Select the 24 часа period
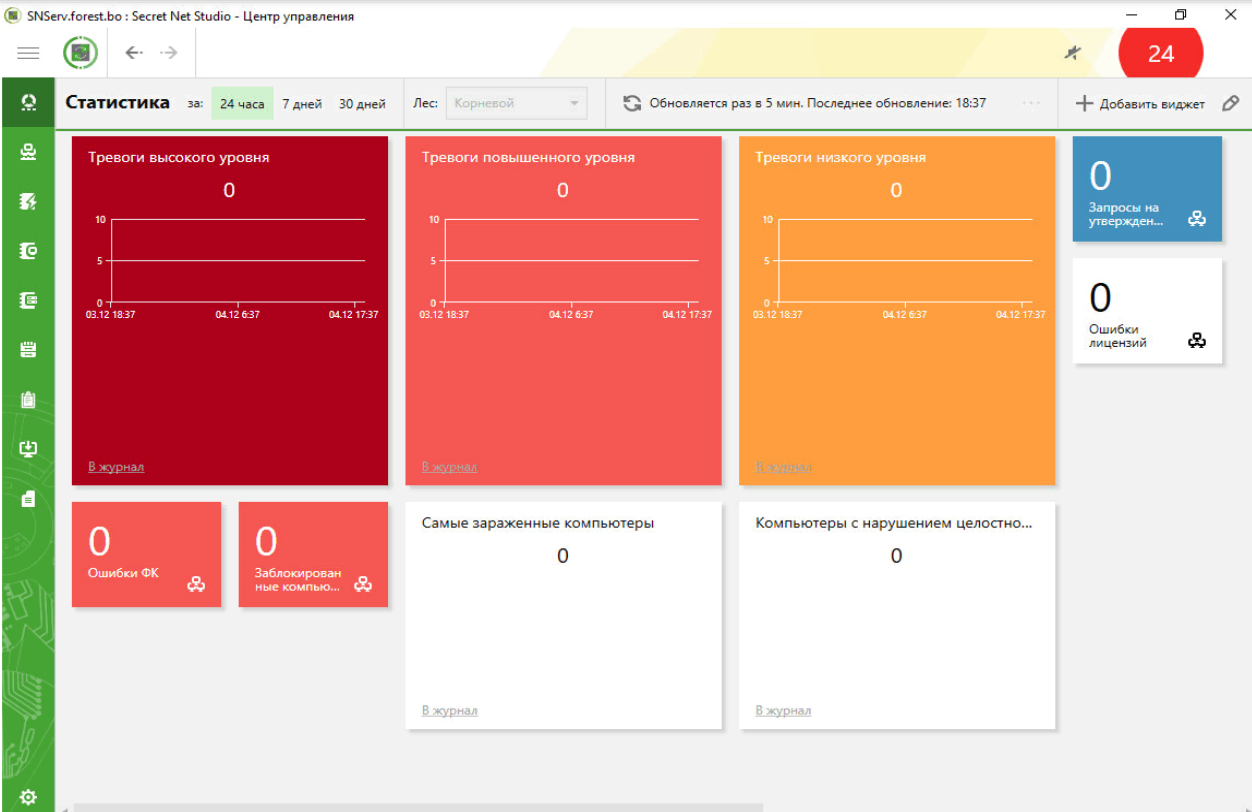This screenshot has height=812, width=1252. click(242, 103)
